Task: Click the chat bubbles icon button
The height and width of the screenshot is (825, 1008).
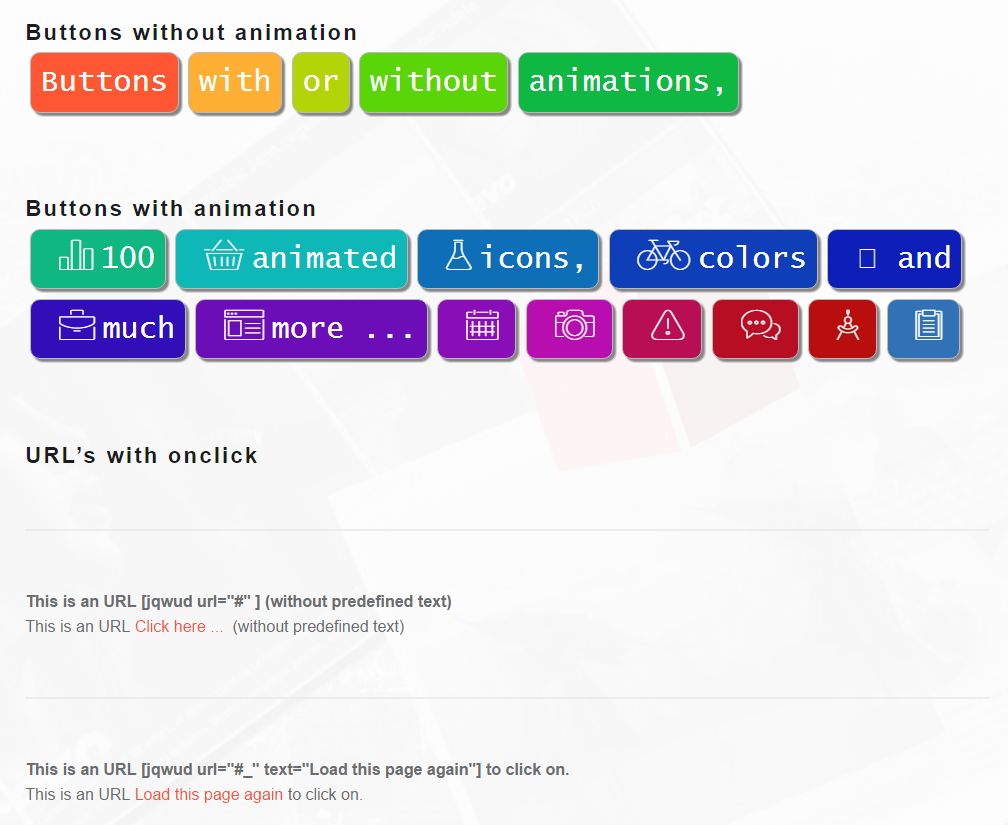Action: click(755, 329)
